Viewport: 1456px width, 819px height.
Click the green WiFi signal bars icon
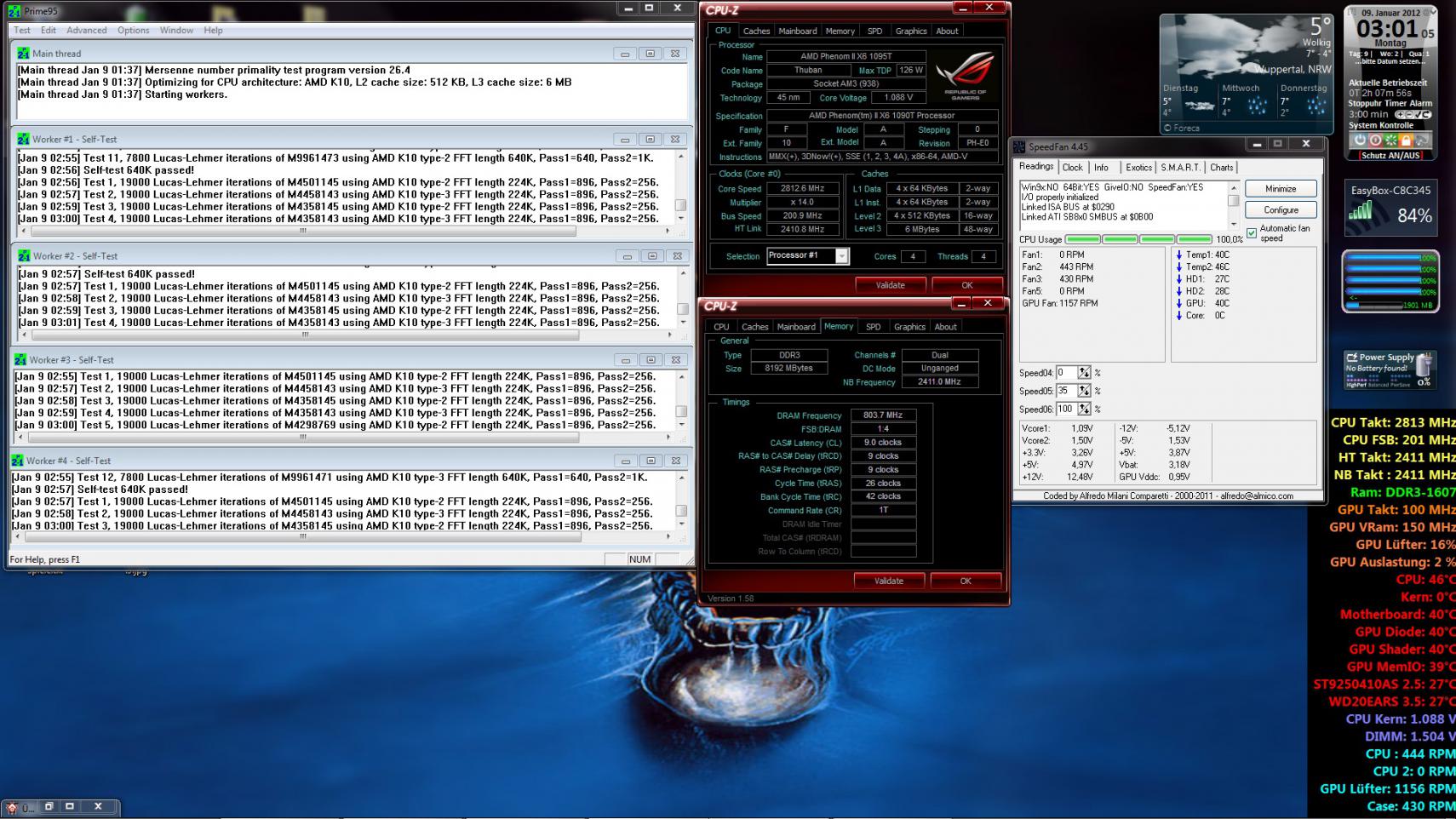coord(1361,211)
